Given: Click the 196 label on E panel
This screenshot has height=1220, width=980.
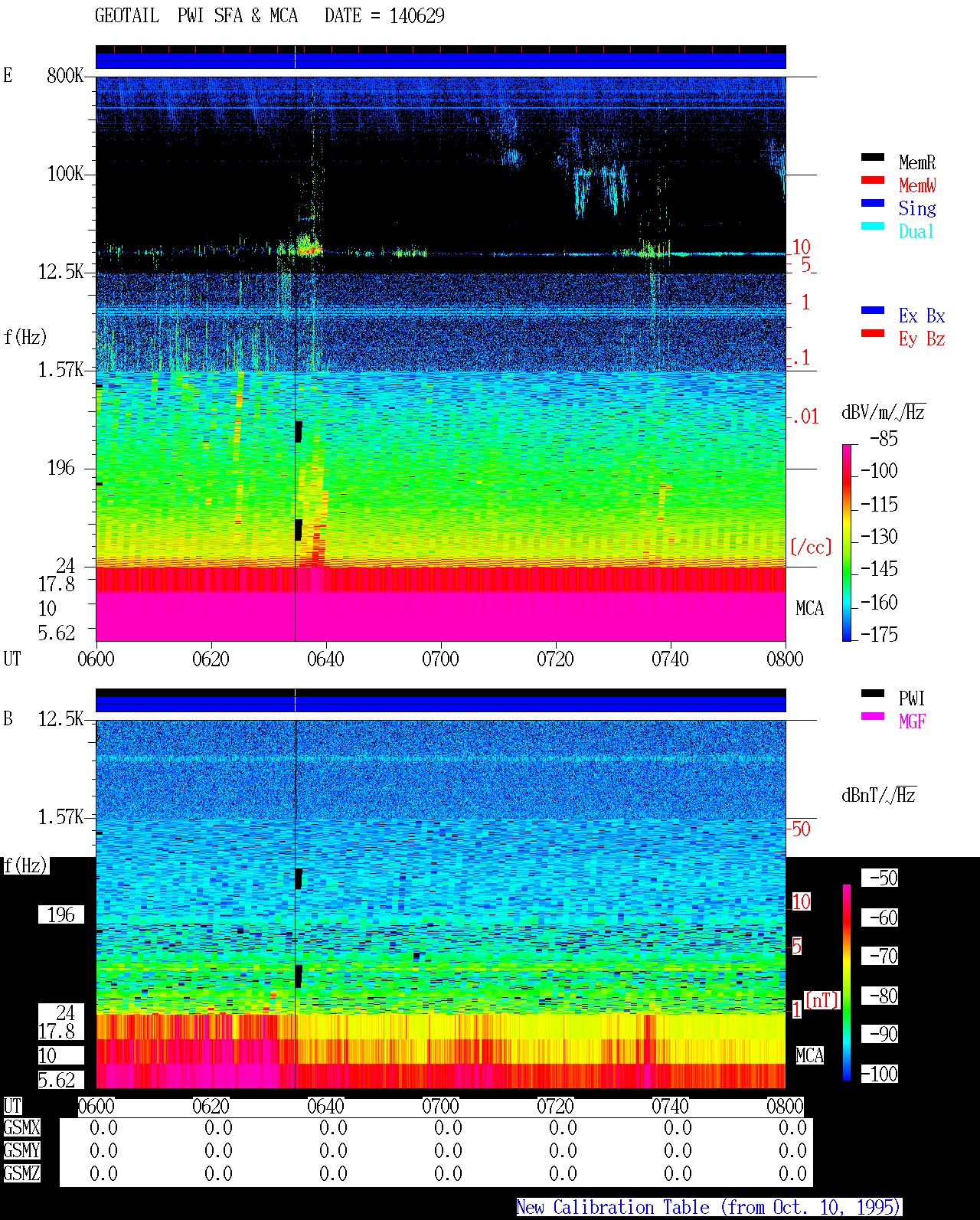Looking at the screenshot, I should pyautogui.click(x=61, y=467).
